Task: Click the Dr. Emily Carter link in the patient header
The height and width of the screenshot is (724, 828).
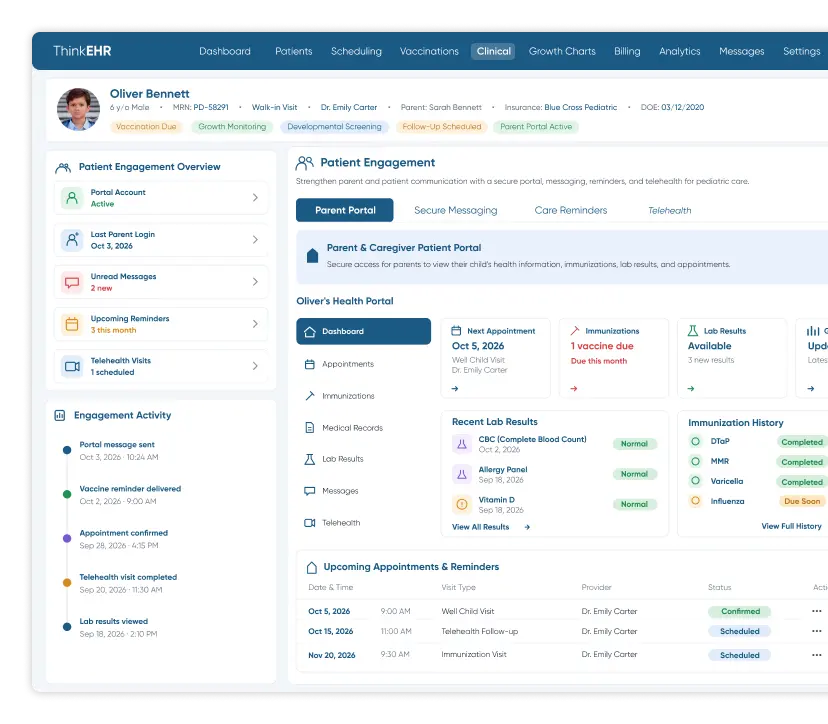Action: pos(349,107)
